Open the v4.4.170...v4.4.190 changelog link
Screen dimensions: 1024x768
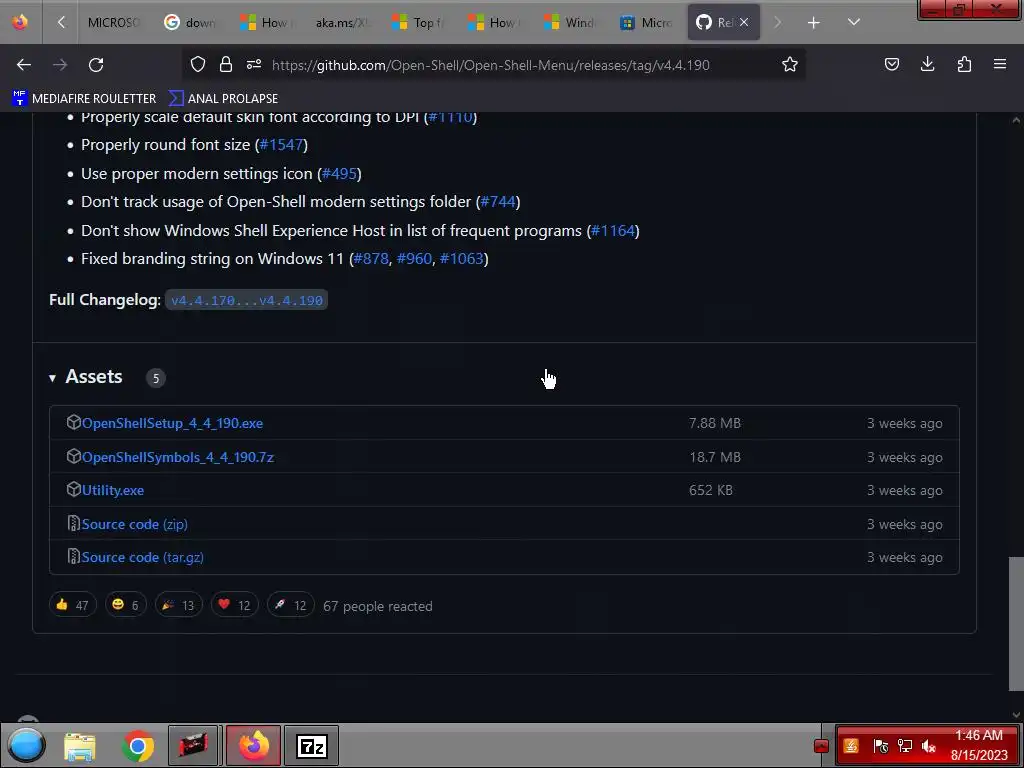[x=247, y=300]
